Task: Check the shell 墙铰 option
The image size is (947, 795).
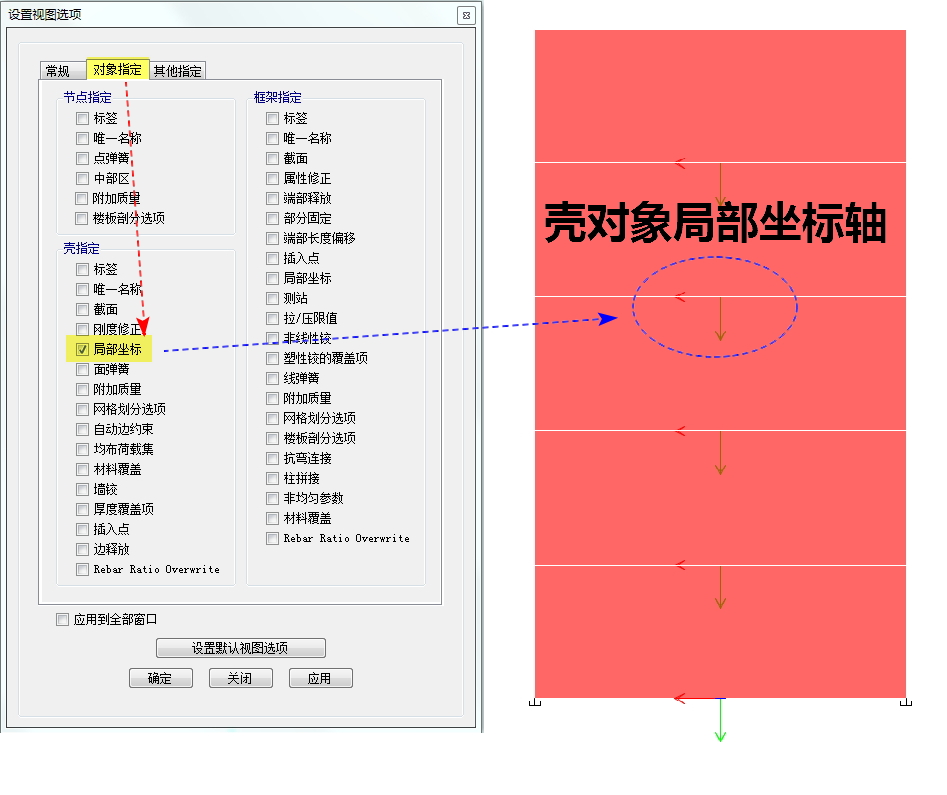Action: pos(83,489)
